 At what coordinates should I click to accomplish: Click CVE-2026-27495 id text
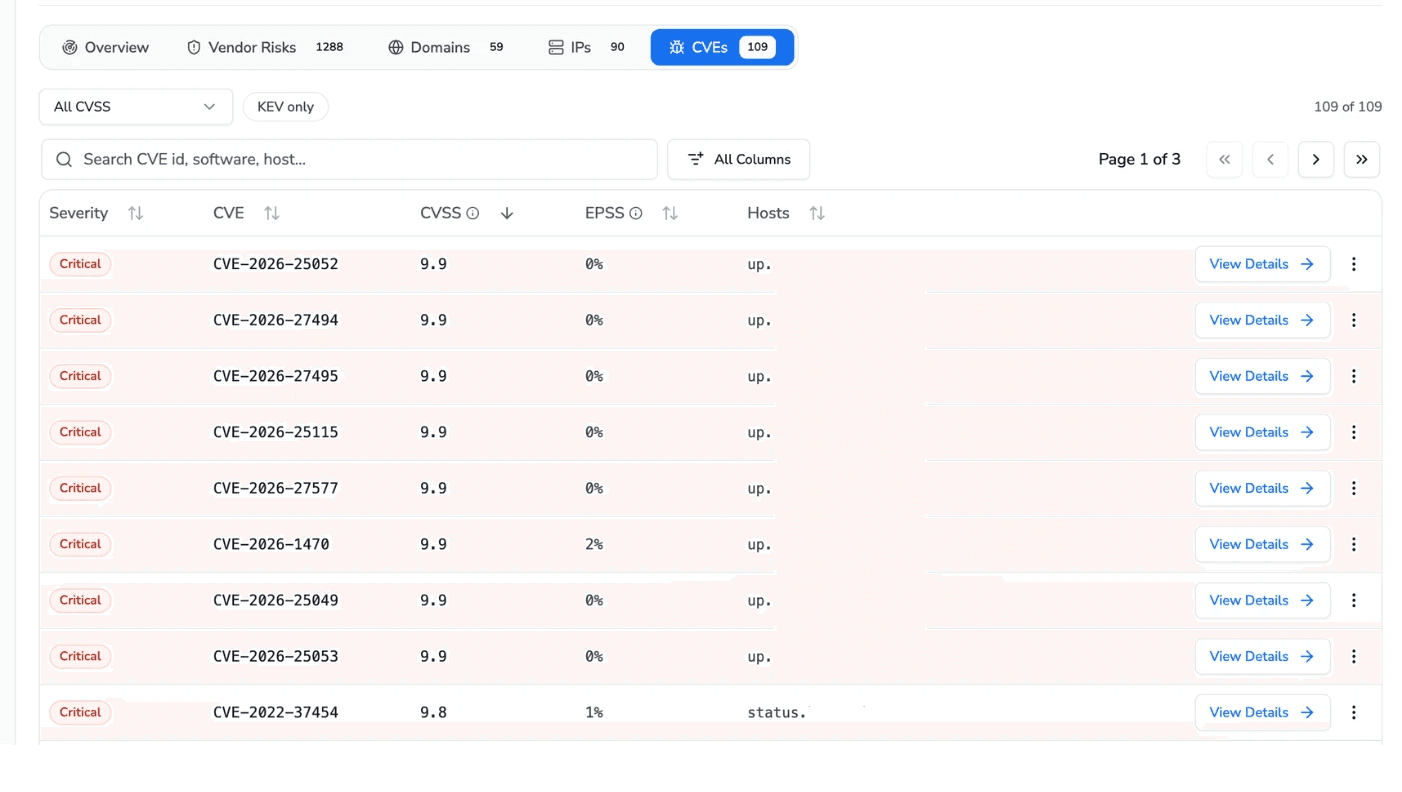(276, 376)
